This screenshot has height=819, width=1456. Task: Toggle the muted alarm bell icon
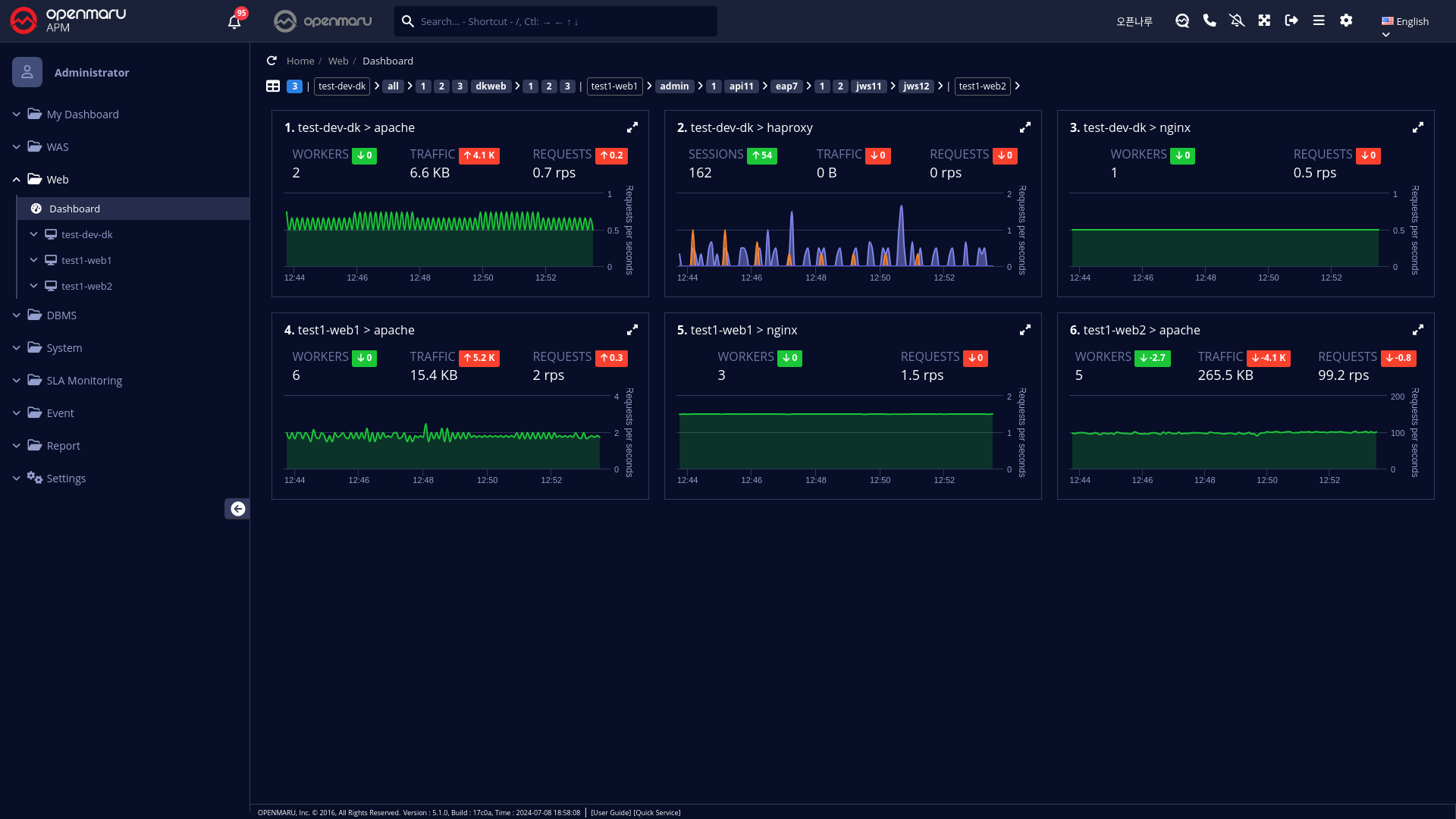[x=1237, y=20]
